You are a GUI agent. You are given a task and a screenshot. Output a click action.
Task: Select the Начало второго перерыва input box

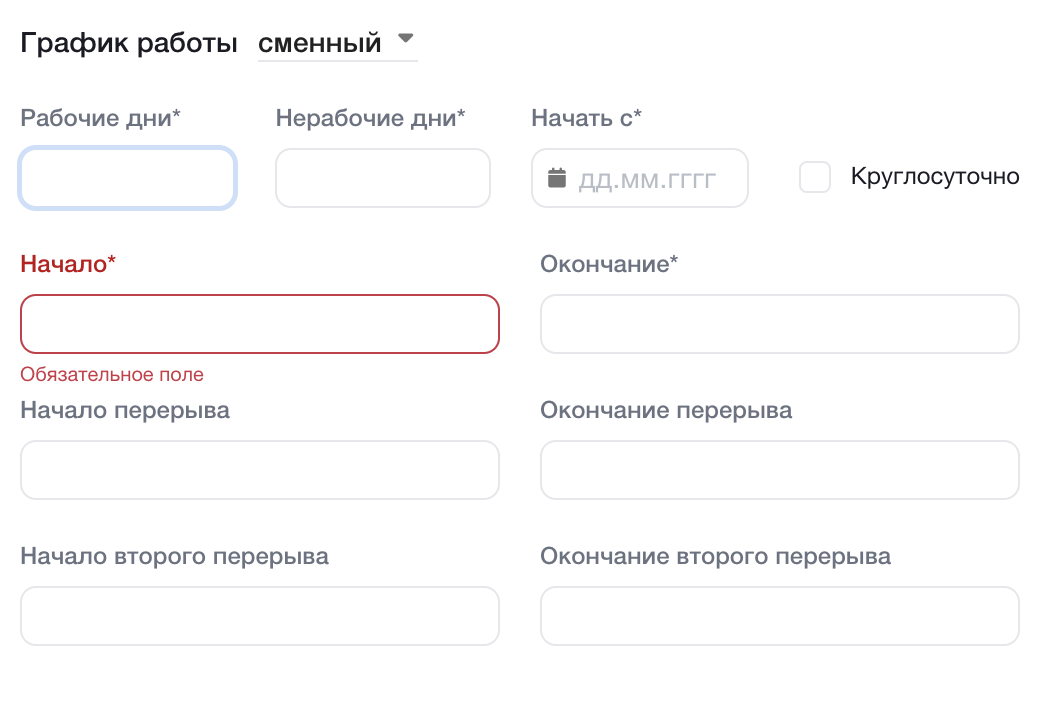click(x=260, y=616)
